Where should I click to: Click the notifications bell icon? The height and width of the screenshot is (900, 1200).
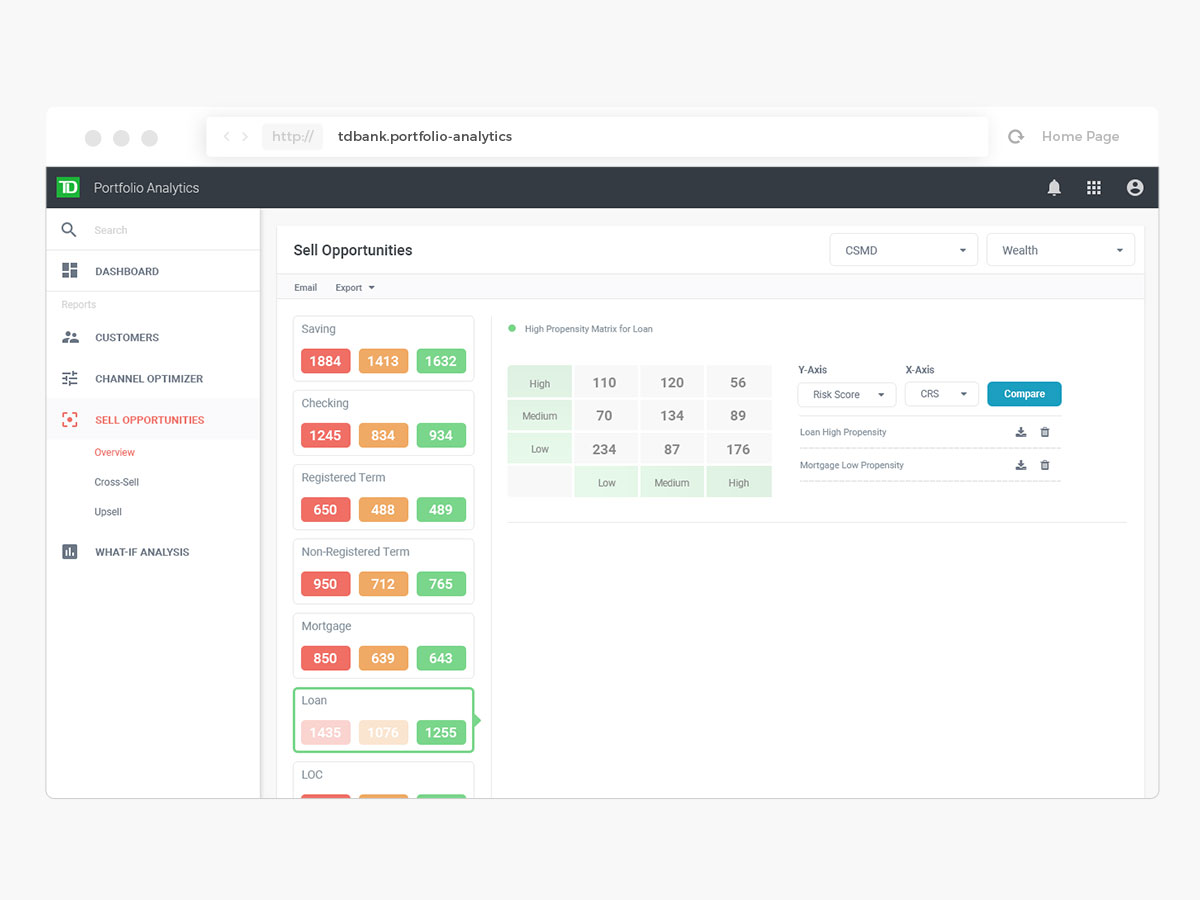(1054, 188)
